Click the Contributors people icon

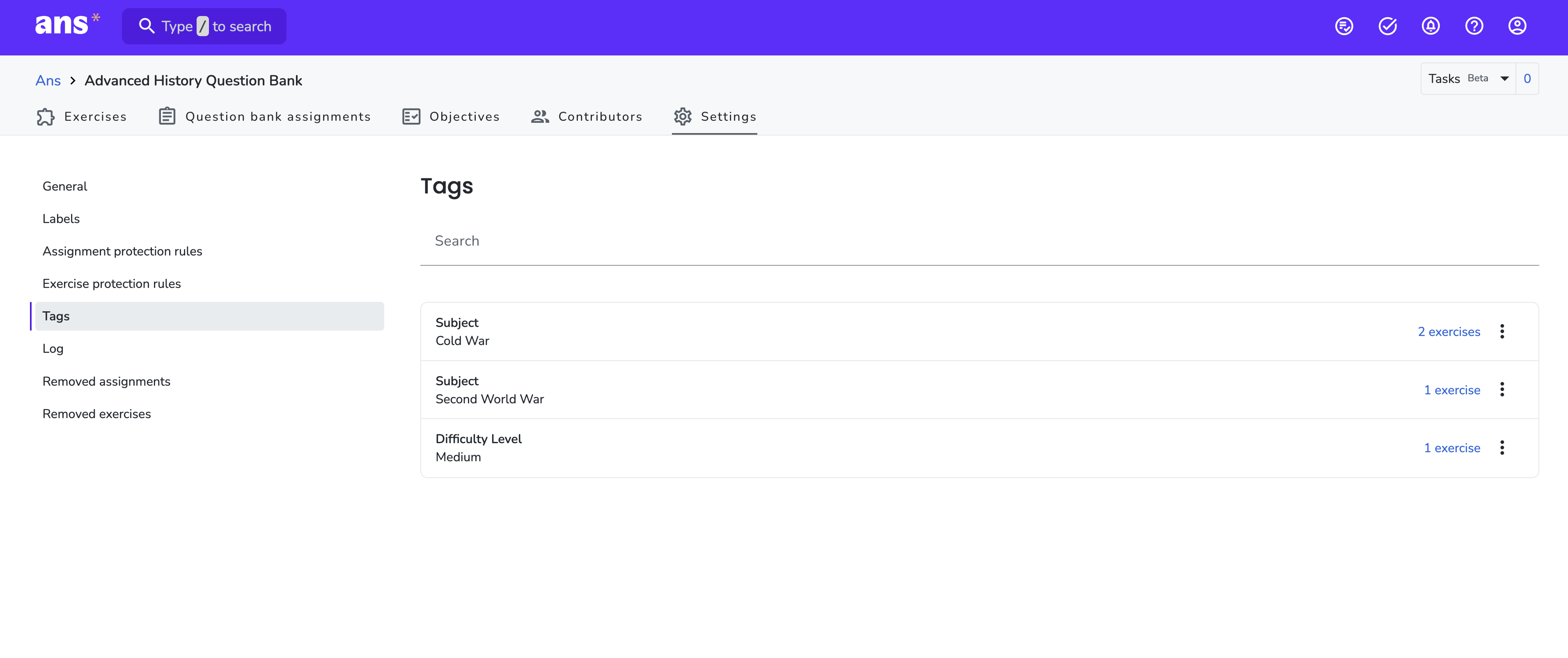click(x=540, y=116)
